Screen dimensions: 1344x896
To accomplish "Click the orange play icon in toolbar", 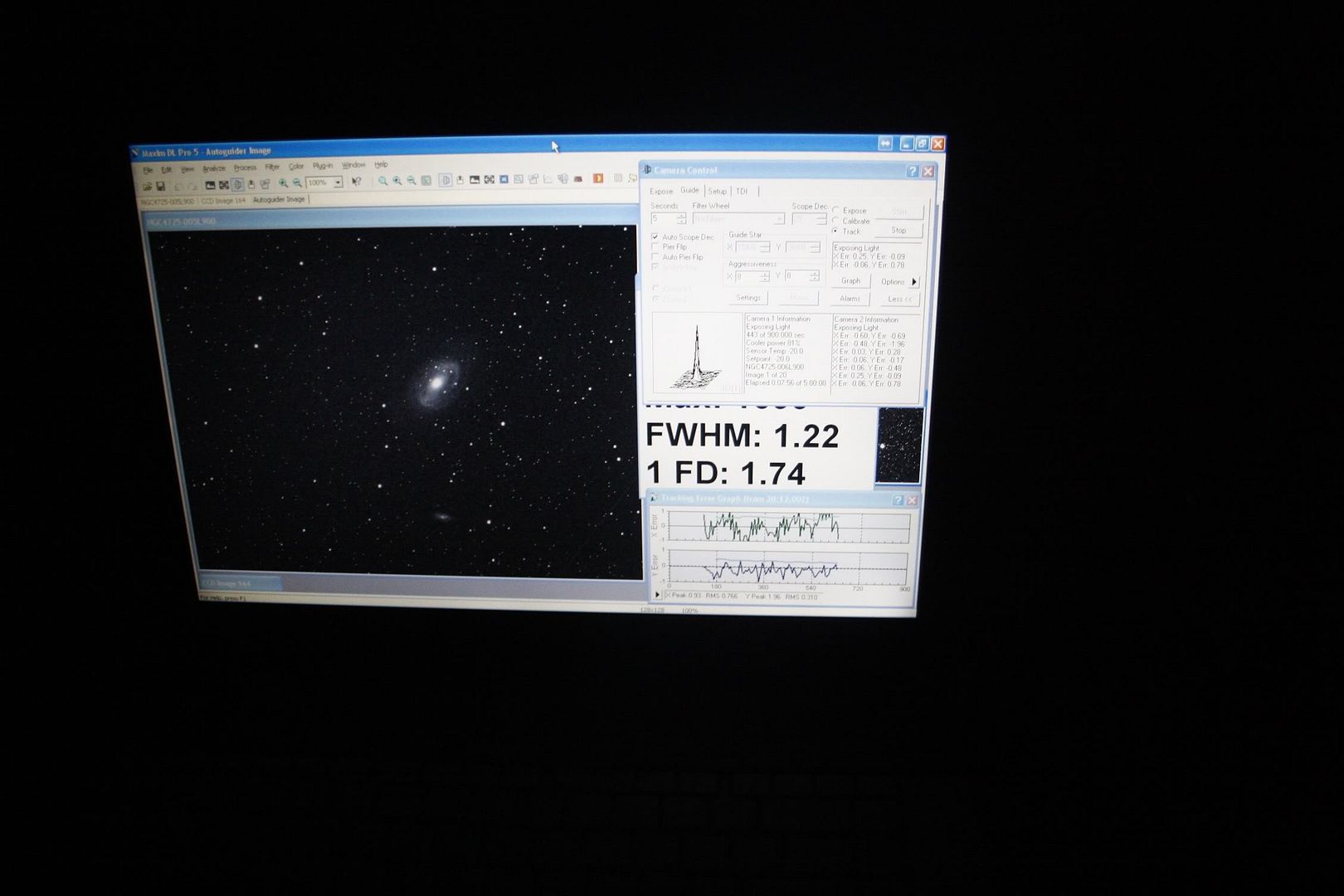I will 597,178.
